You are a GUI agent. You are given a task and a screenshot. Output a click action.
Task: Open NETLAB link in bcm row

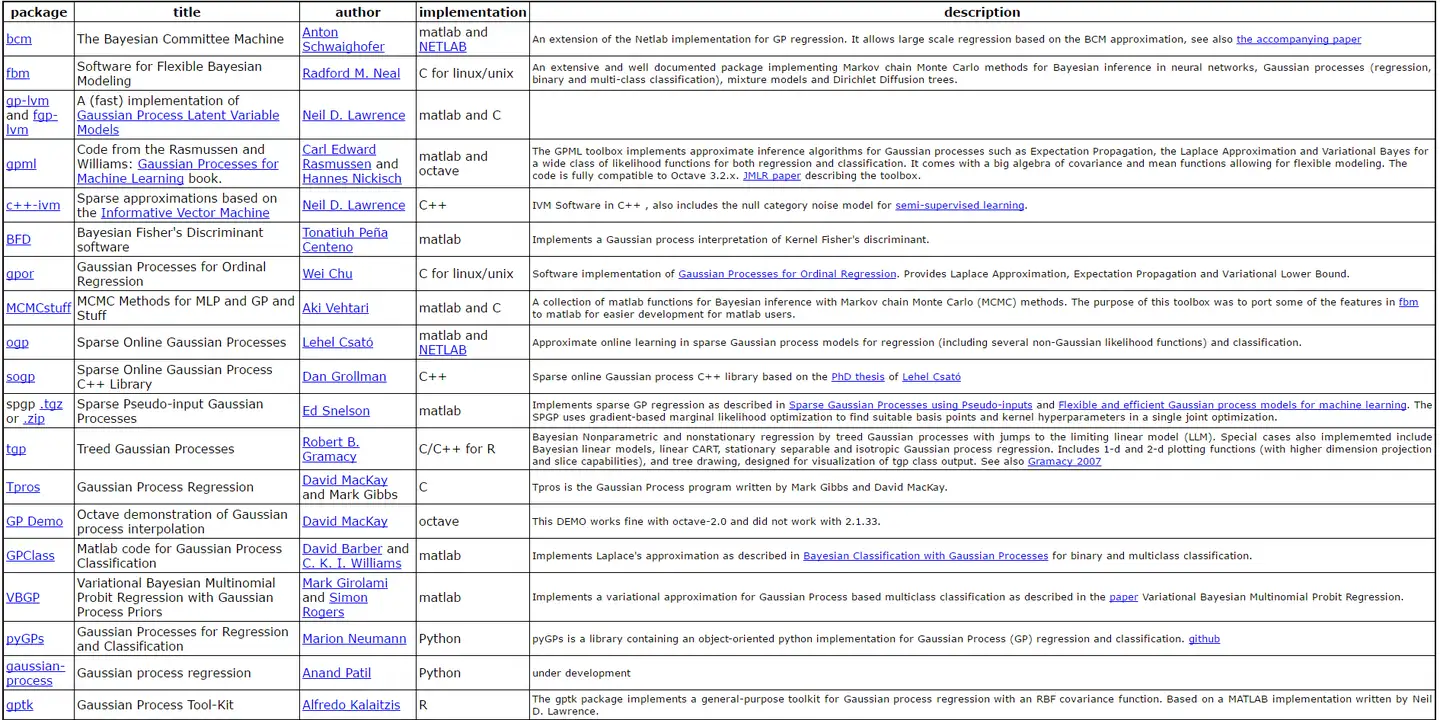443,47
